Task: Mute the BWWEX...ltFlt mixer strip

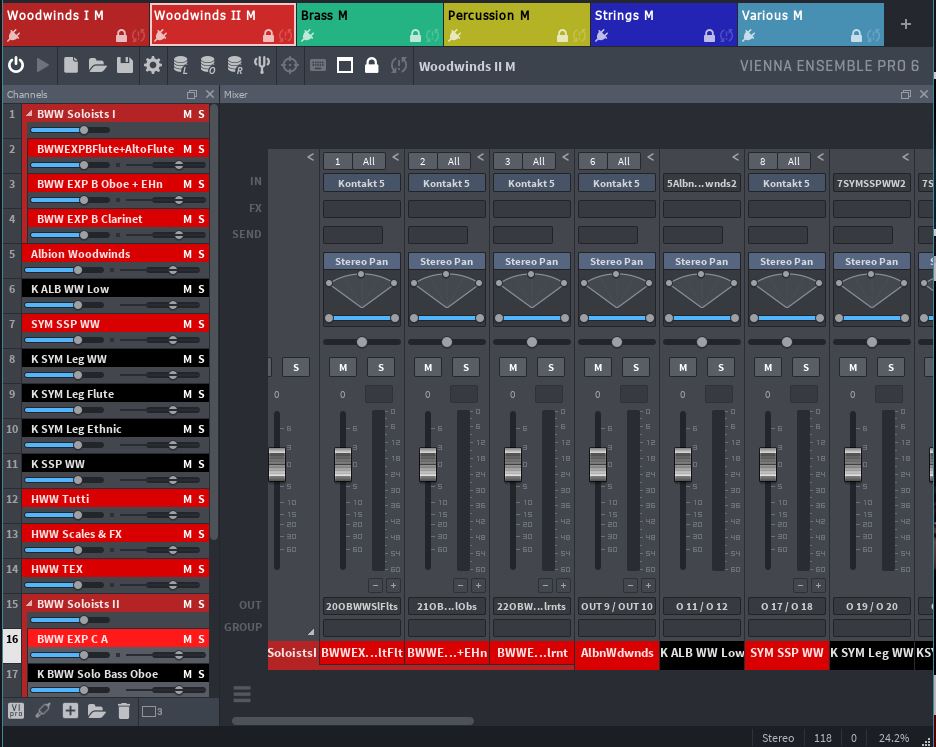Action: (x=343, y=367)
